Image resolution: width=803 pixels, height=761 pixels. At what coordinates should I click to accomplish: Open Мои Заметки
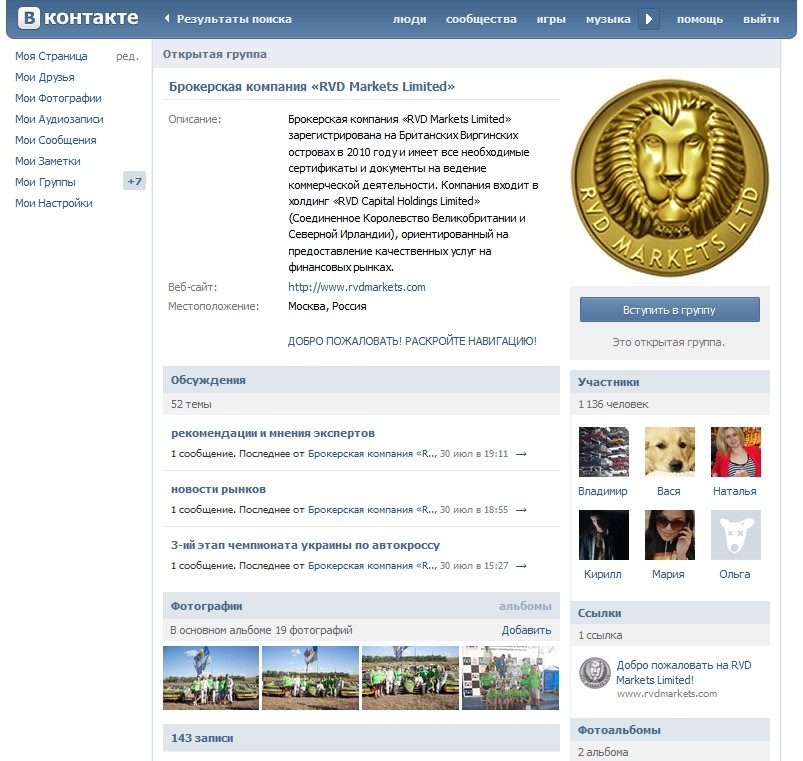[x=48, y=161]
